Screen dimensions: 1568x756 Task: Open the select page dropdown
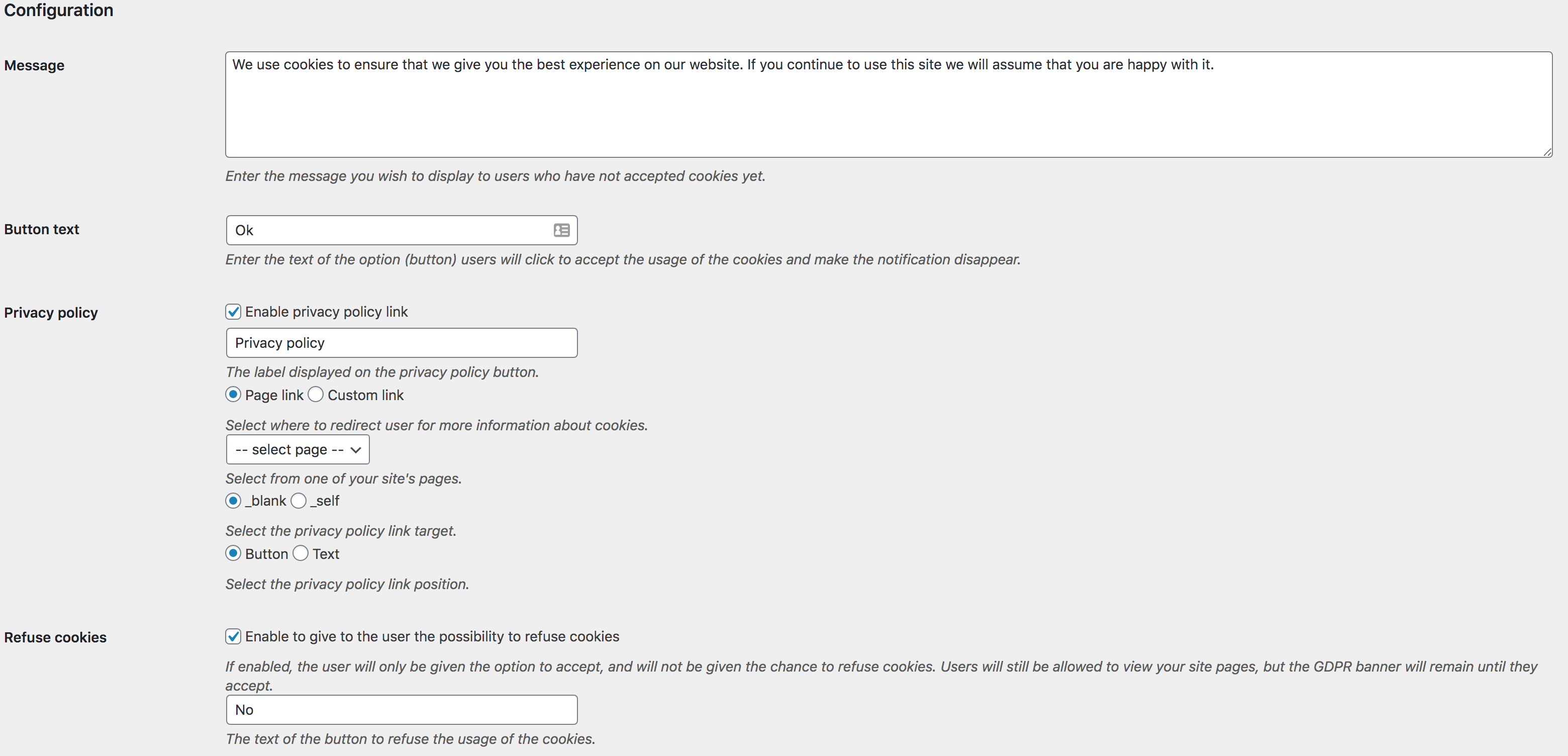click(298, 449)
